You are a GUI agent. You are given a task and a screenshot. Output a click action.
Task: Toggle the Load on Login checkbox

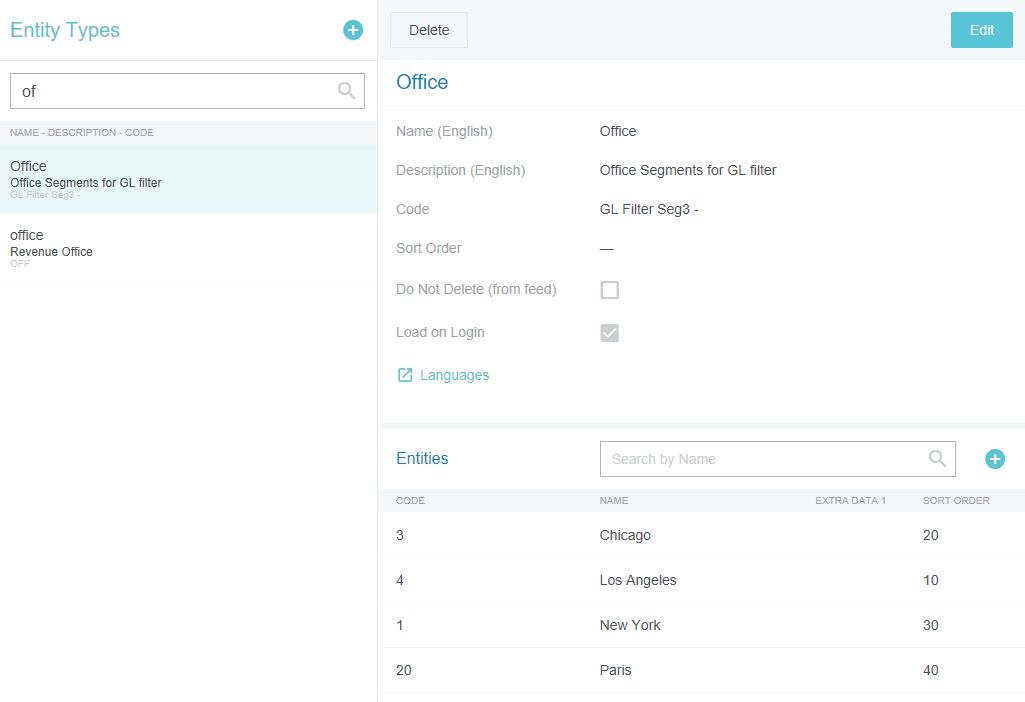[609, 332]
